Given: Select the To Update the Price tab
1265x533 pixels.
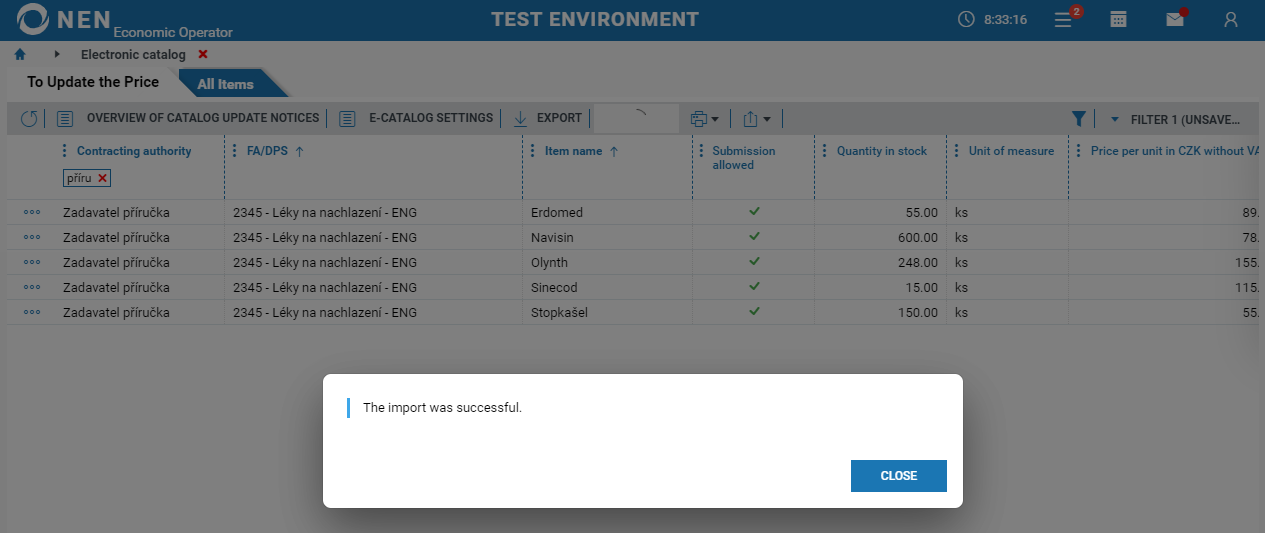Looking at the screenshot, I should click(x=93, y=82).
